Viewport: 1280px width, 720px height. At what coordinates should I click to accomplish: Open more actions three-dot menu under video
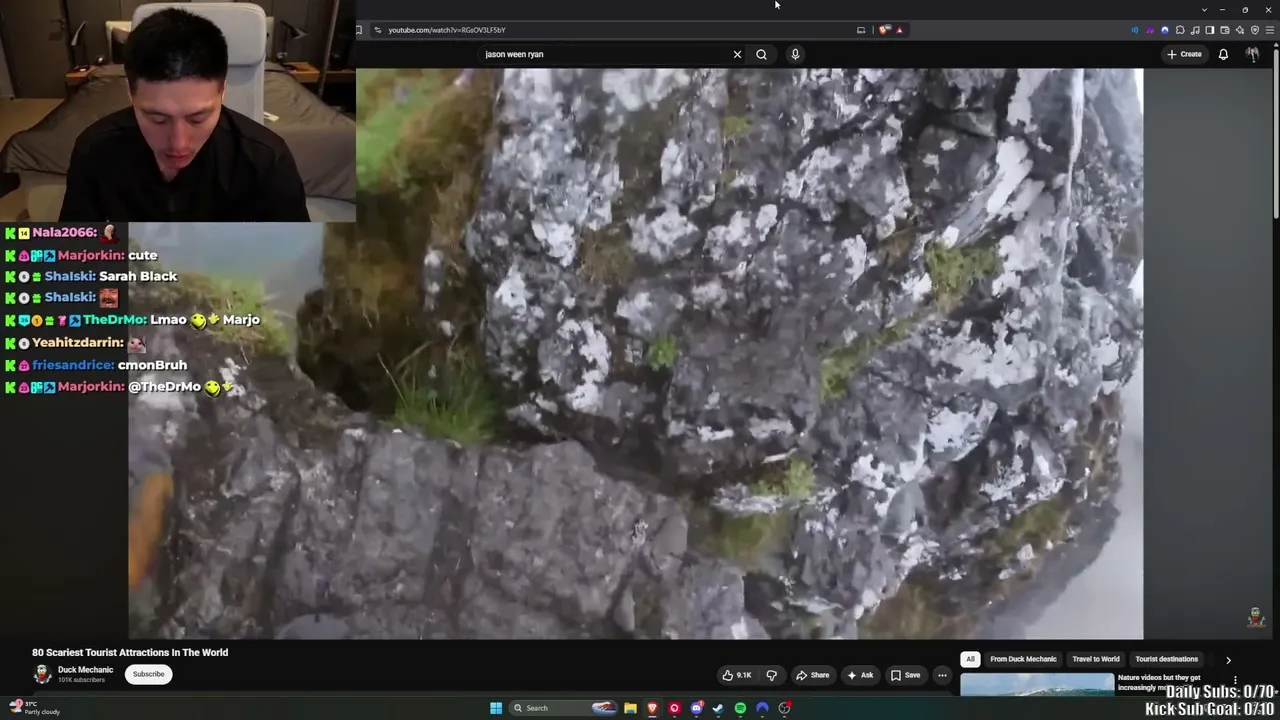coord(942,675)
